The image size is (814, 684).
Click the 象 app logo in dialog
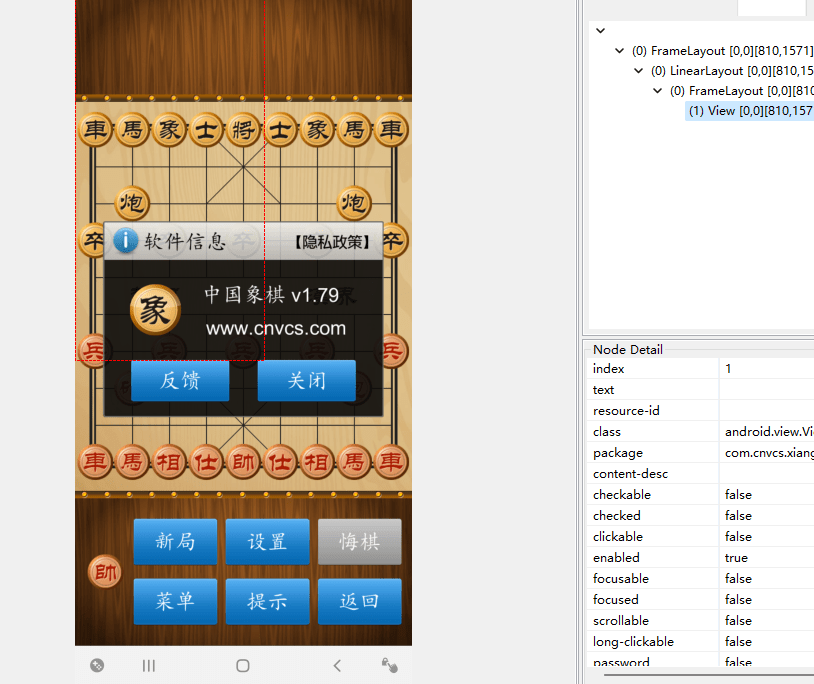[x=155, y=310]
